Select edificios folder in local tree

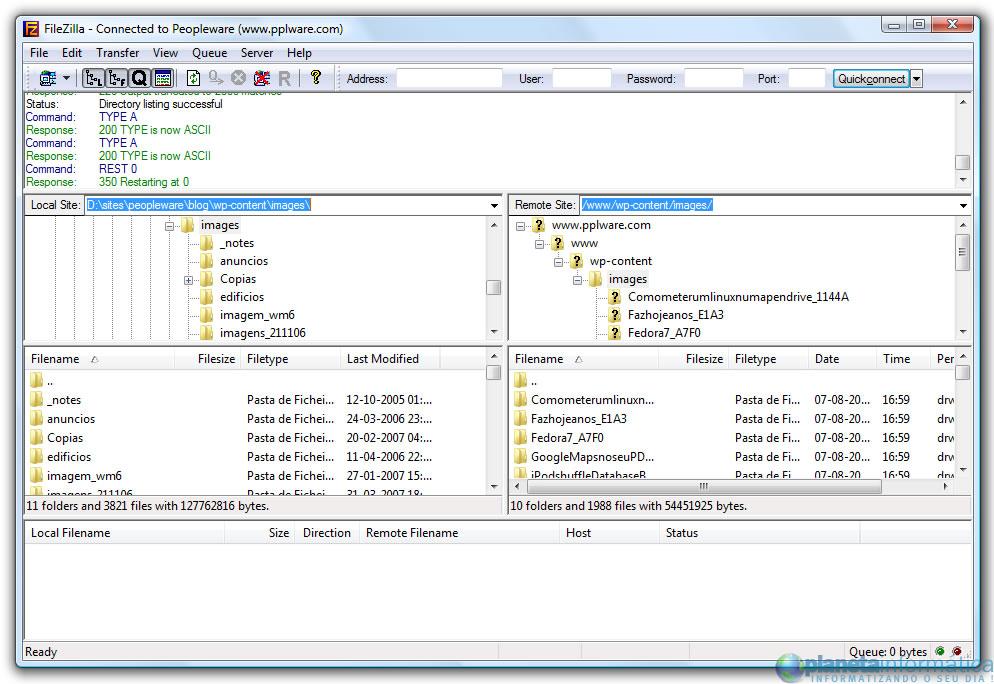coord(242,297)
